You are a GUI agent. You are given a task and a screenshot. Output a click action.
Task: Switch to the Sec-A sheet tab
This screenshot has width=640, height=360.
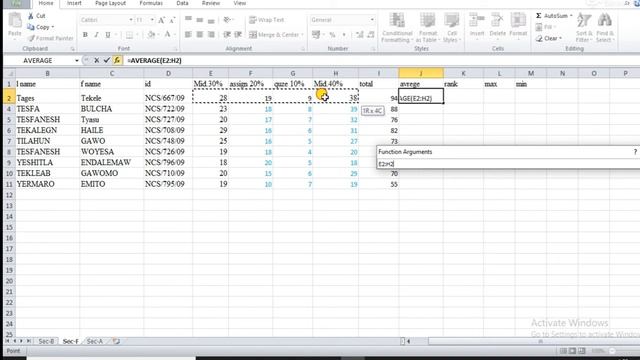tap(95, 341)
